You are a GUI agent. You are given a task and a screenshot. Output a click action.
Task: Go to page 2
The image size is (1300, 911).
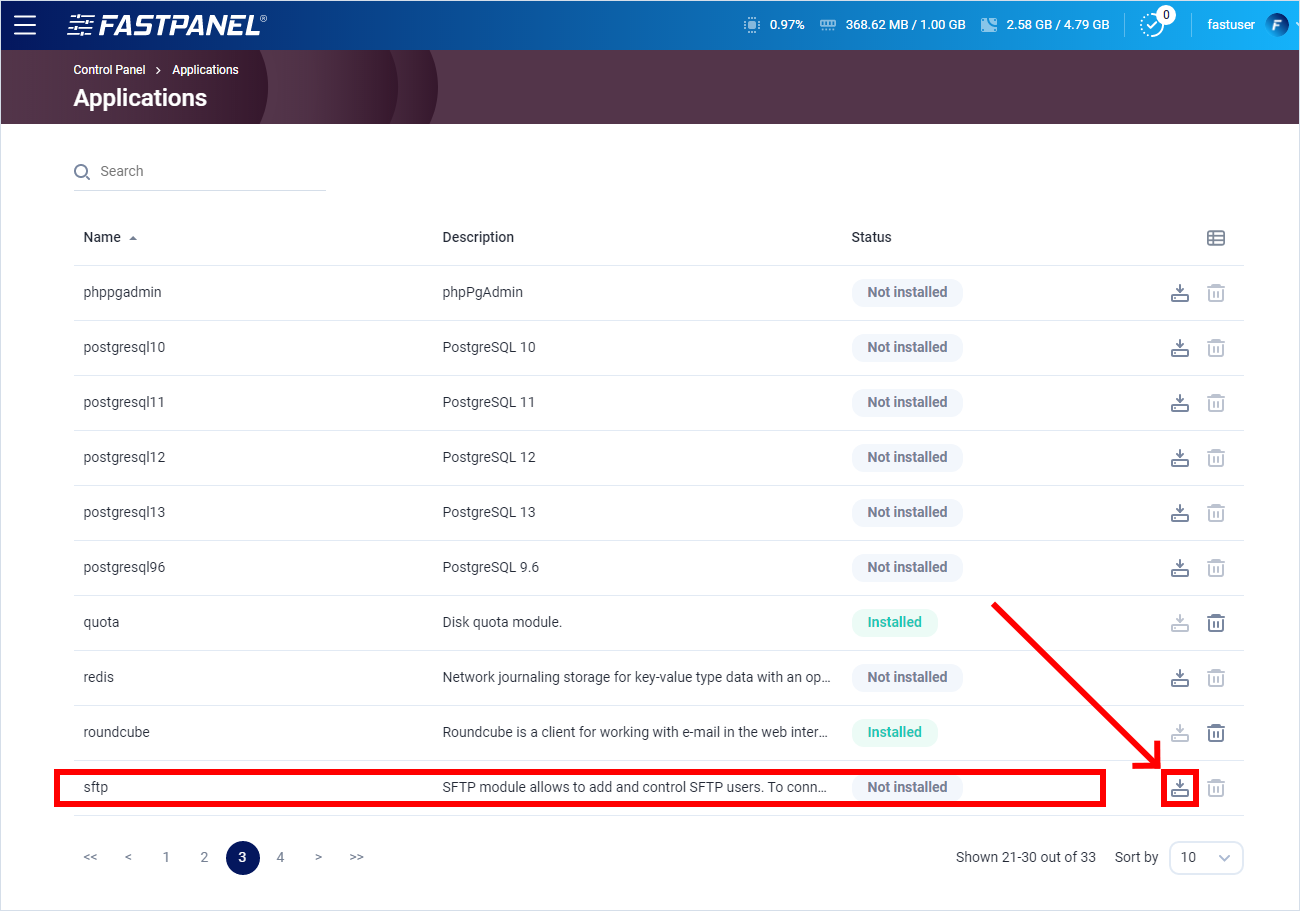204,858
